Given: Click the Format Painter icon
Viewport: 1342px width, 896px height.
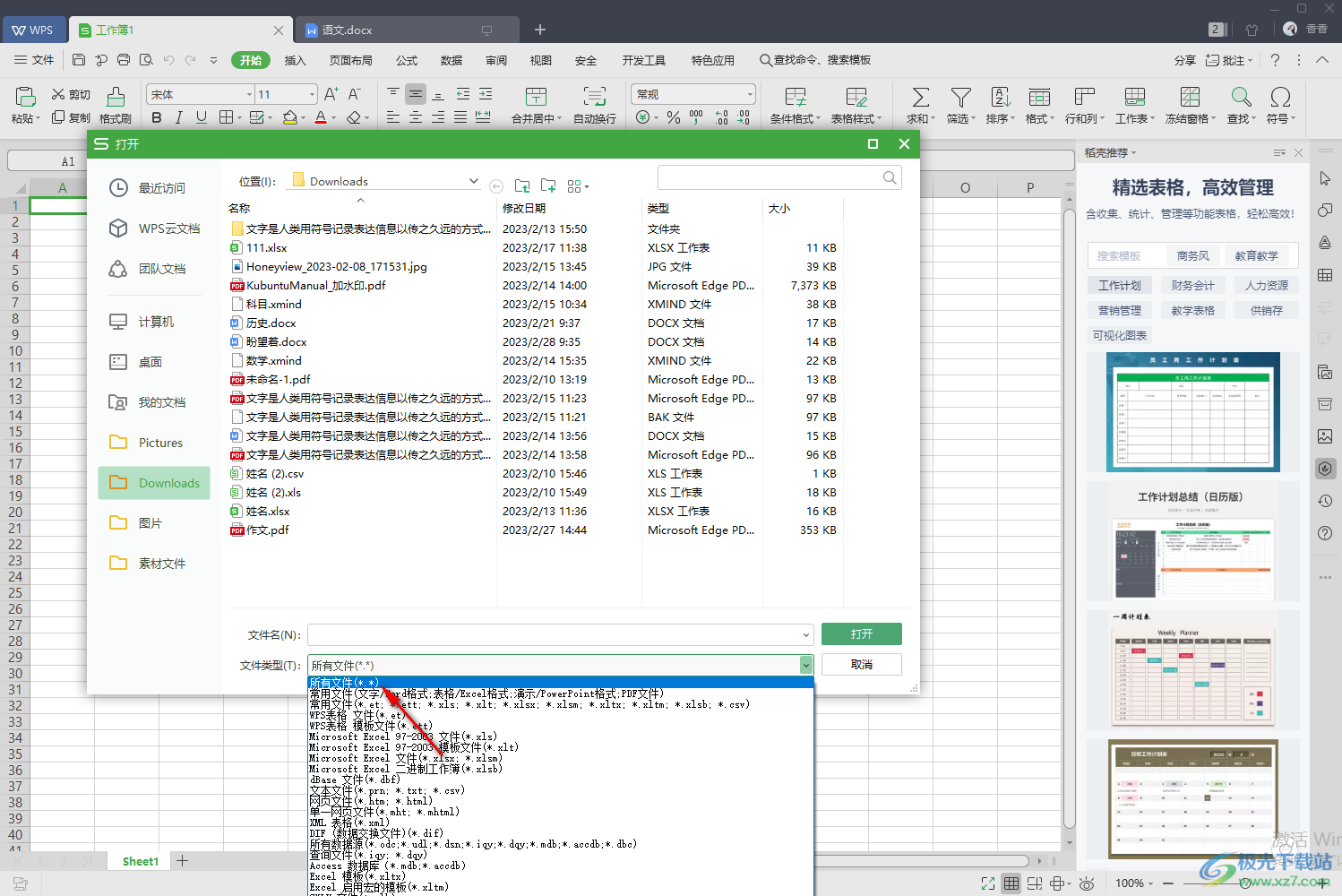Looking at the screenshot, I should (116, 97).
